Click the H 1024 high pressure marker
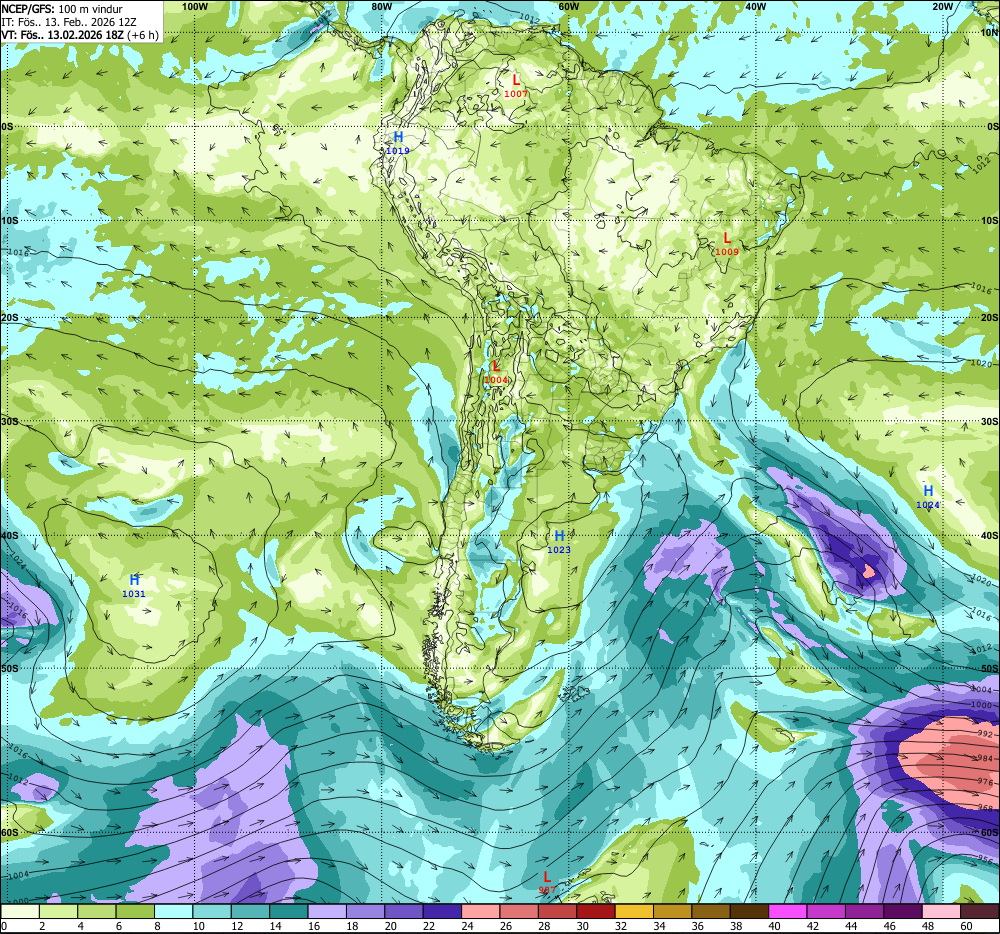Viewport: 1000px width, 934px height. [928, 497]
